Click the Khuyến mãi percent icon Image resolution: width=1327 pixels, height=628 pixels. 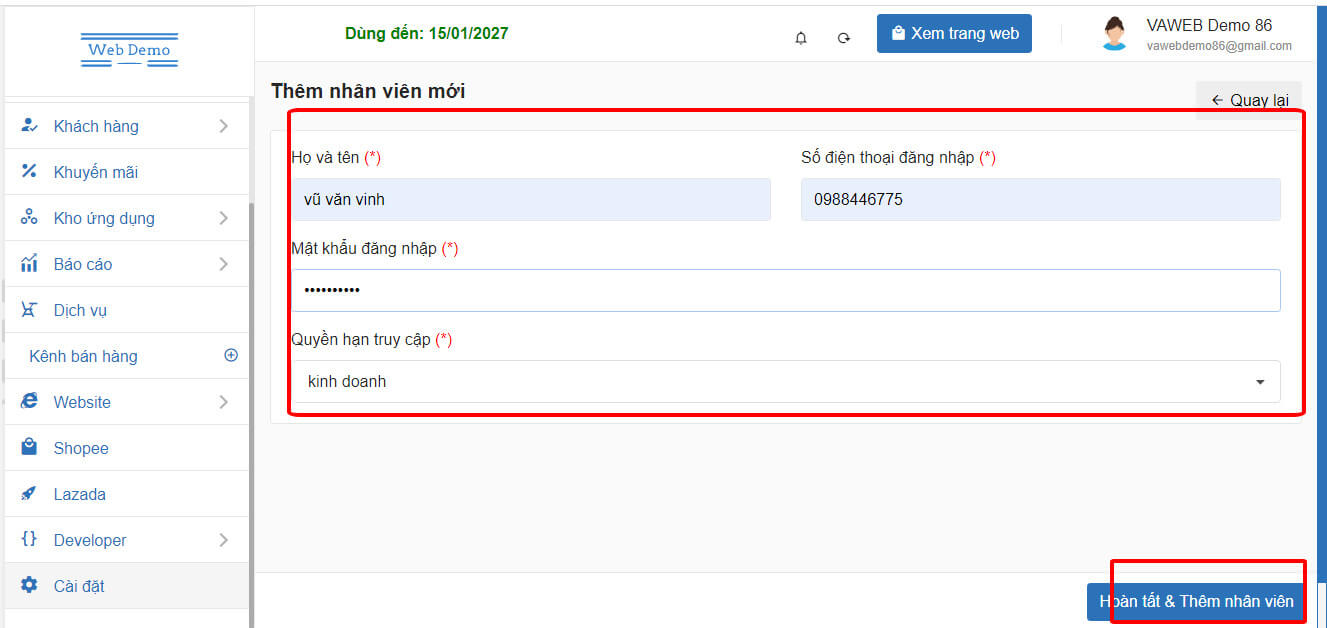(x=30, y=172)
